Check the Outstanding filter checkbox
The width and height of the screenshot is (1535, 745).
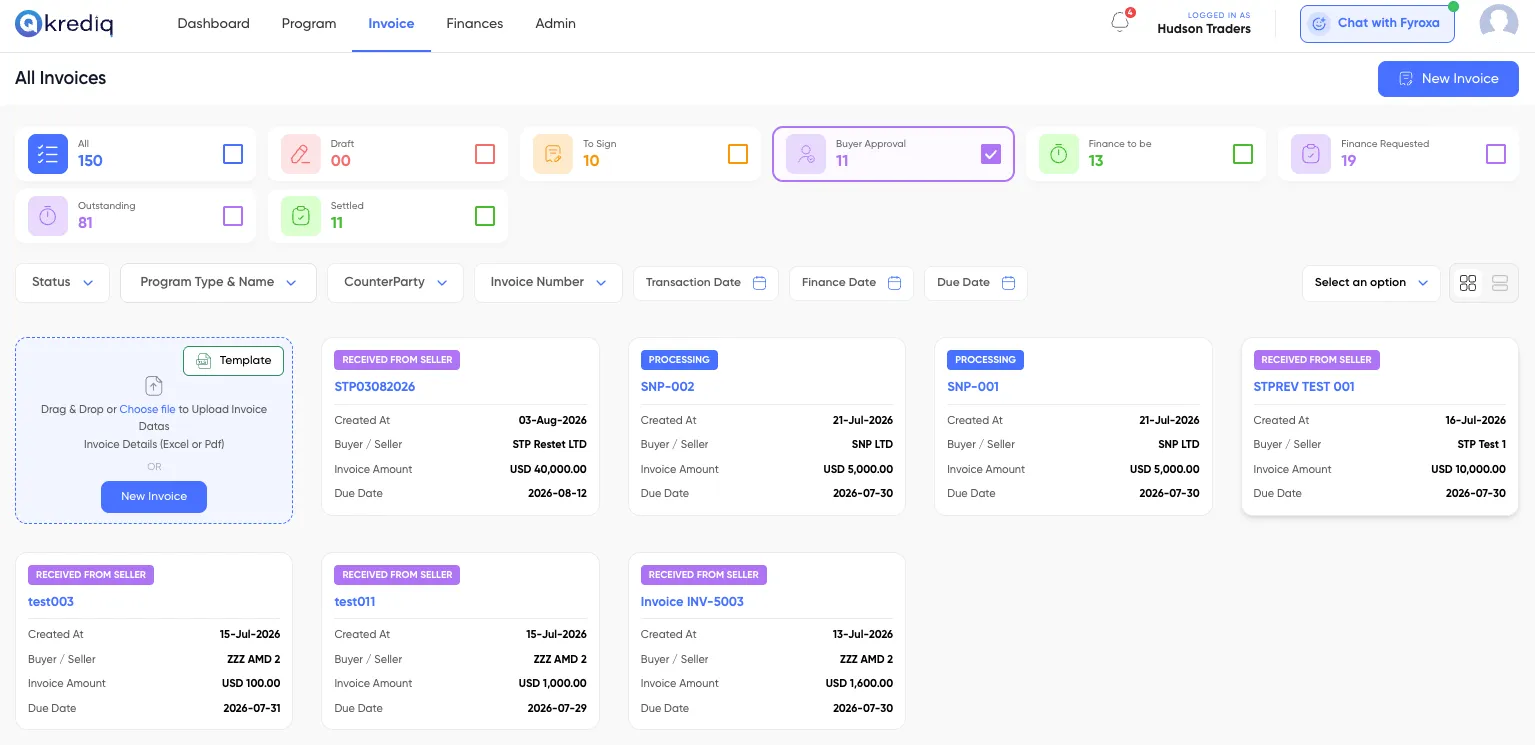click(233, 216)
